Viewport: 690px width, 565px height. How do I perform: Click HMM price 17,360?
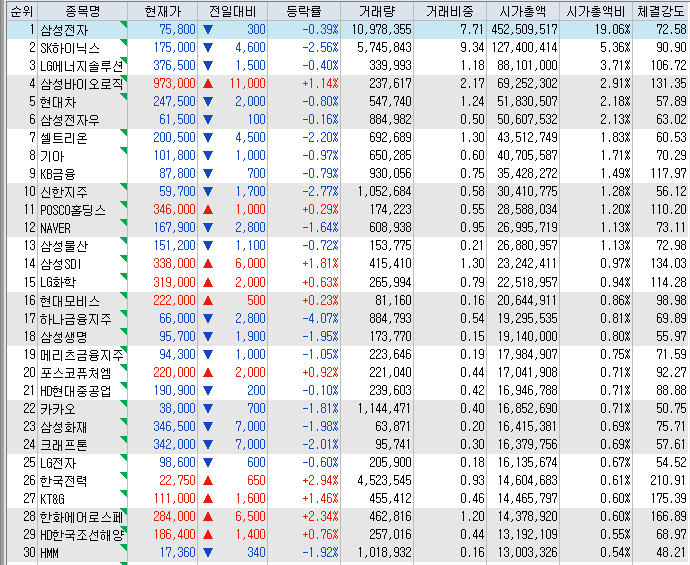(177, 553)
